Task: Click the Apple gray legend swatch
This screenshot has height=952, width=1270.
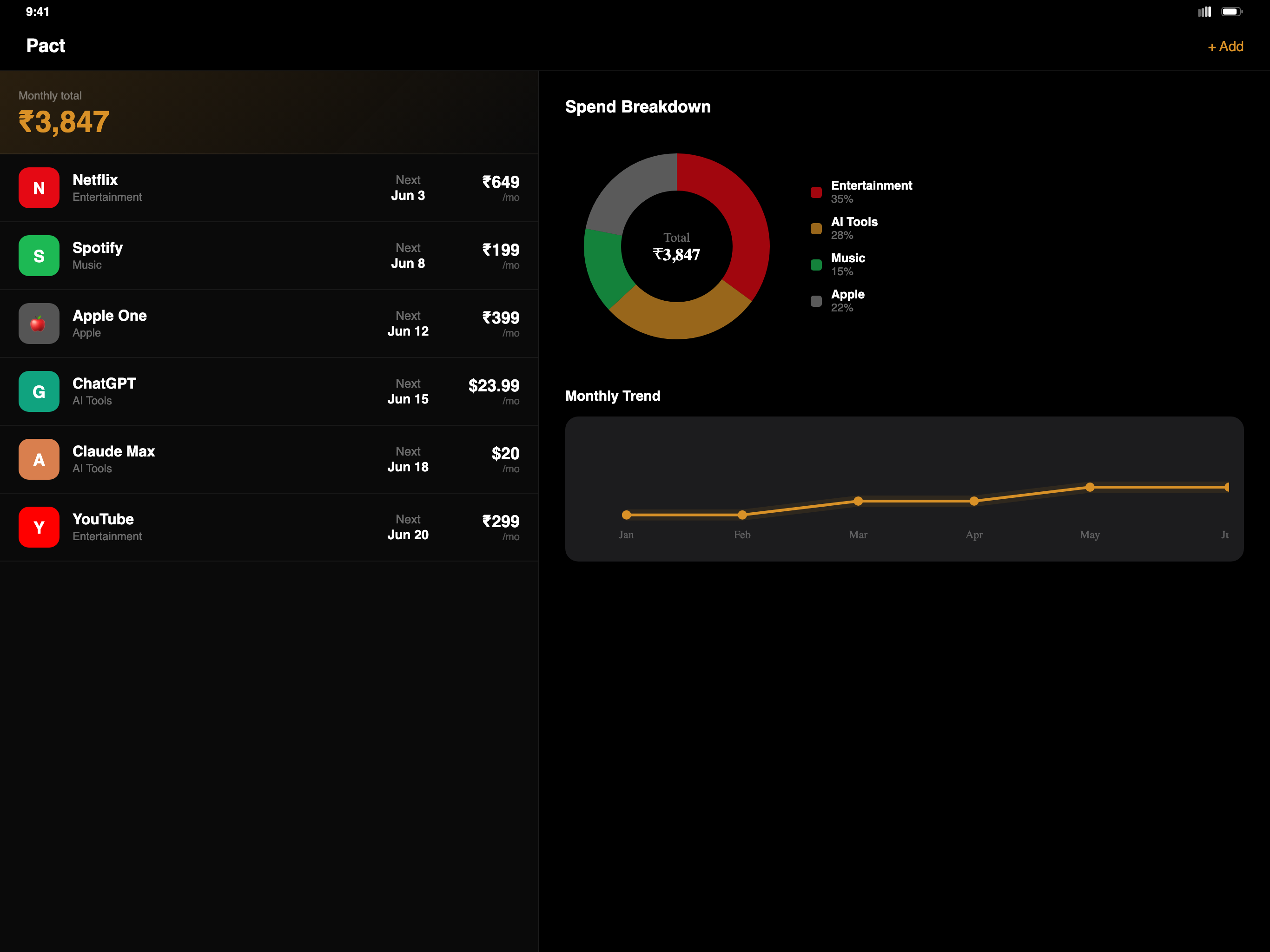Action: tap(816, 301)
